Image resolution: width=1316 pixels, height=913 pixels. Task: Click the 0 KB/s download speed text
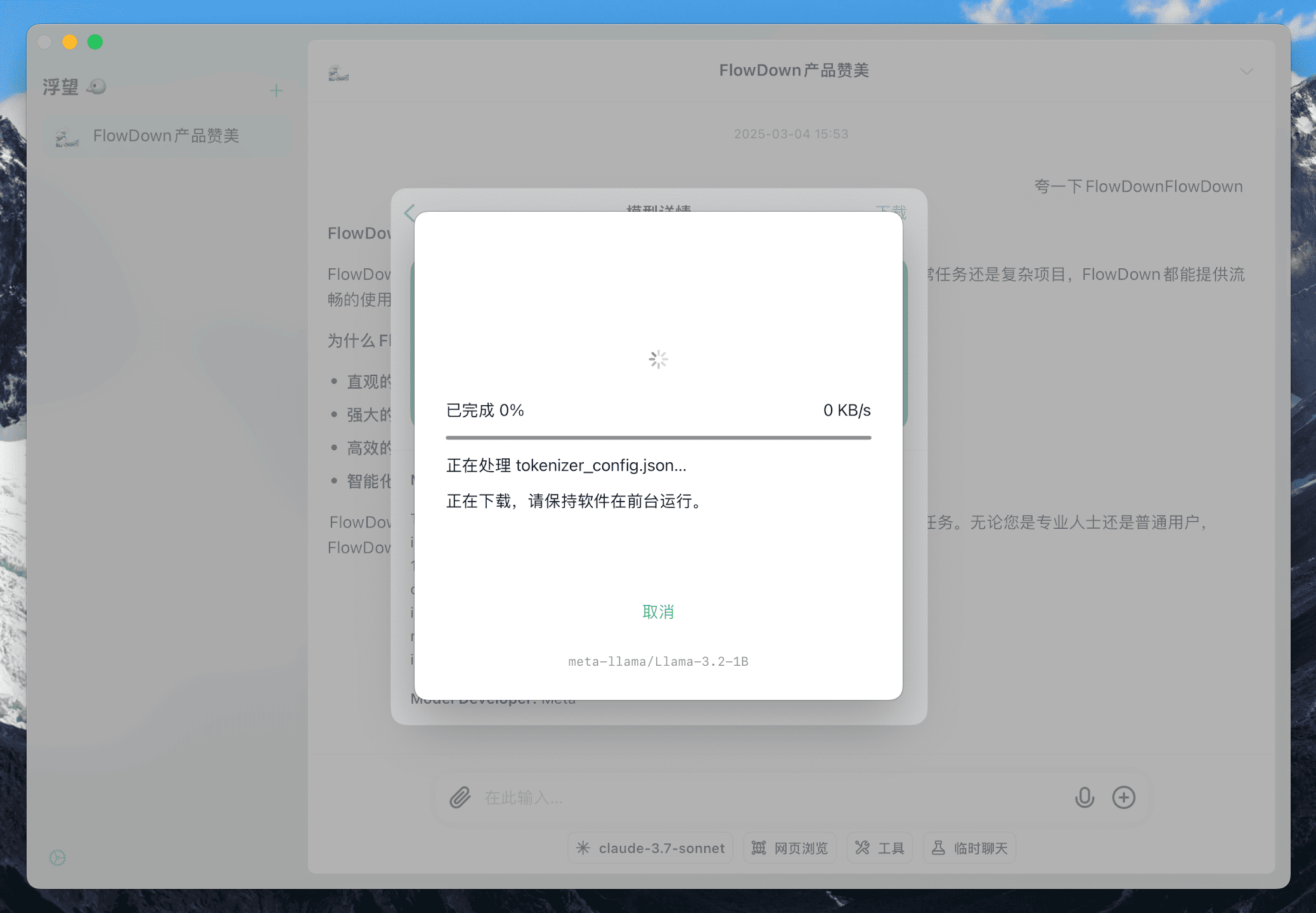tap(847, 410)
